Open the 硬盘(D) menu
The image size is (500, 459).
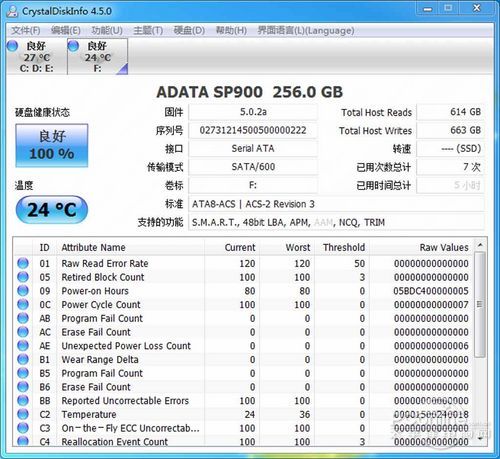pyautogui.click(x=189, y=31)
